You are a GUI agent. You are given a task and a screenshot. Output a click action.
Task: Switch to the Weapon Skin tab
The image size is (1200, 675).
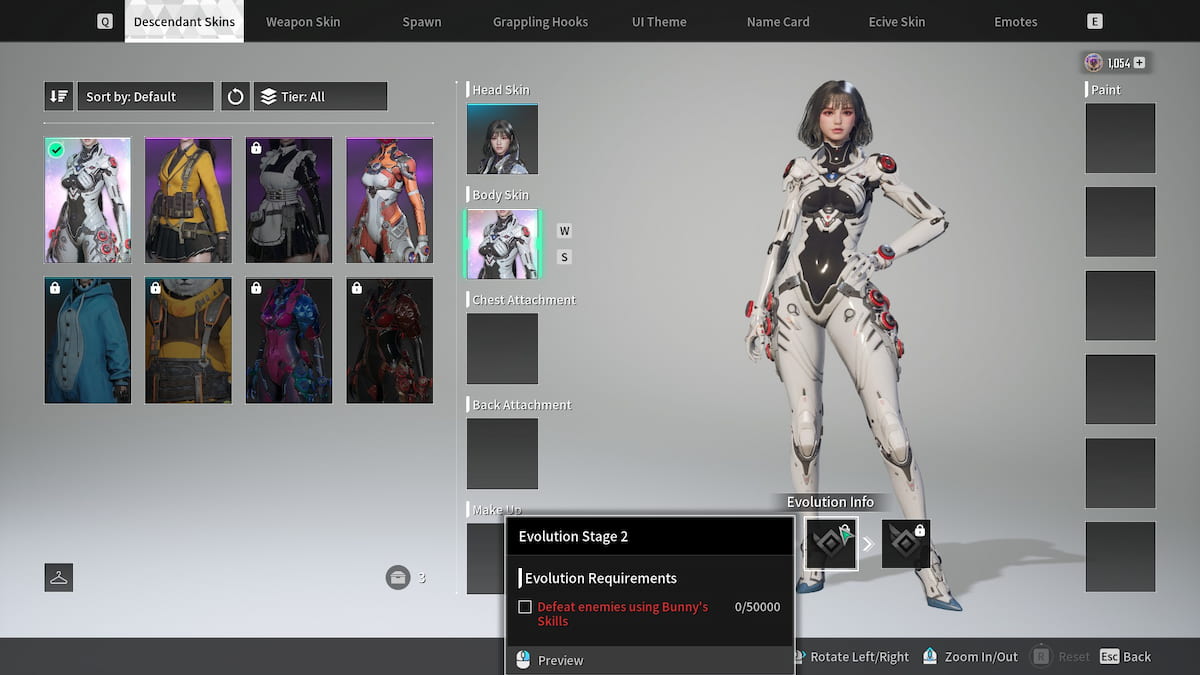coord(303,21)
